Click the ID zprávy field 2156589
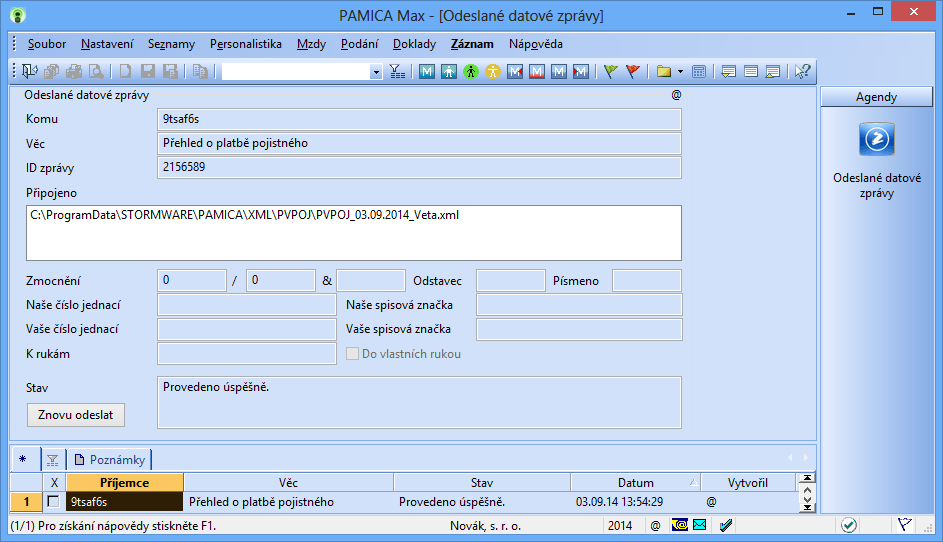943x542 pixels. 419,167
